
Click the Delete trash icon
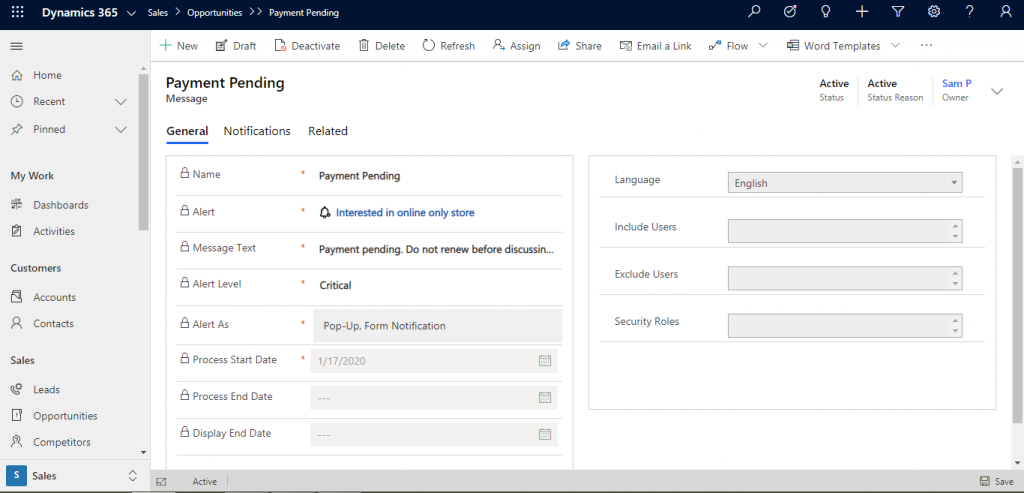(x=381, y=46)
